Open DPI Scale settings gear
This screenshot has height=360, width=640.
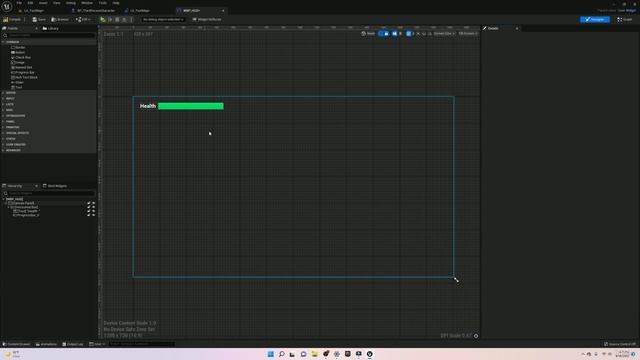(476, 336)
